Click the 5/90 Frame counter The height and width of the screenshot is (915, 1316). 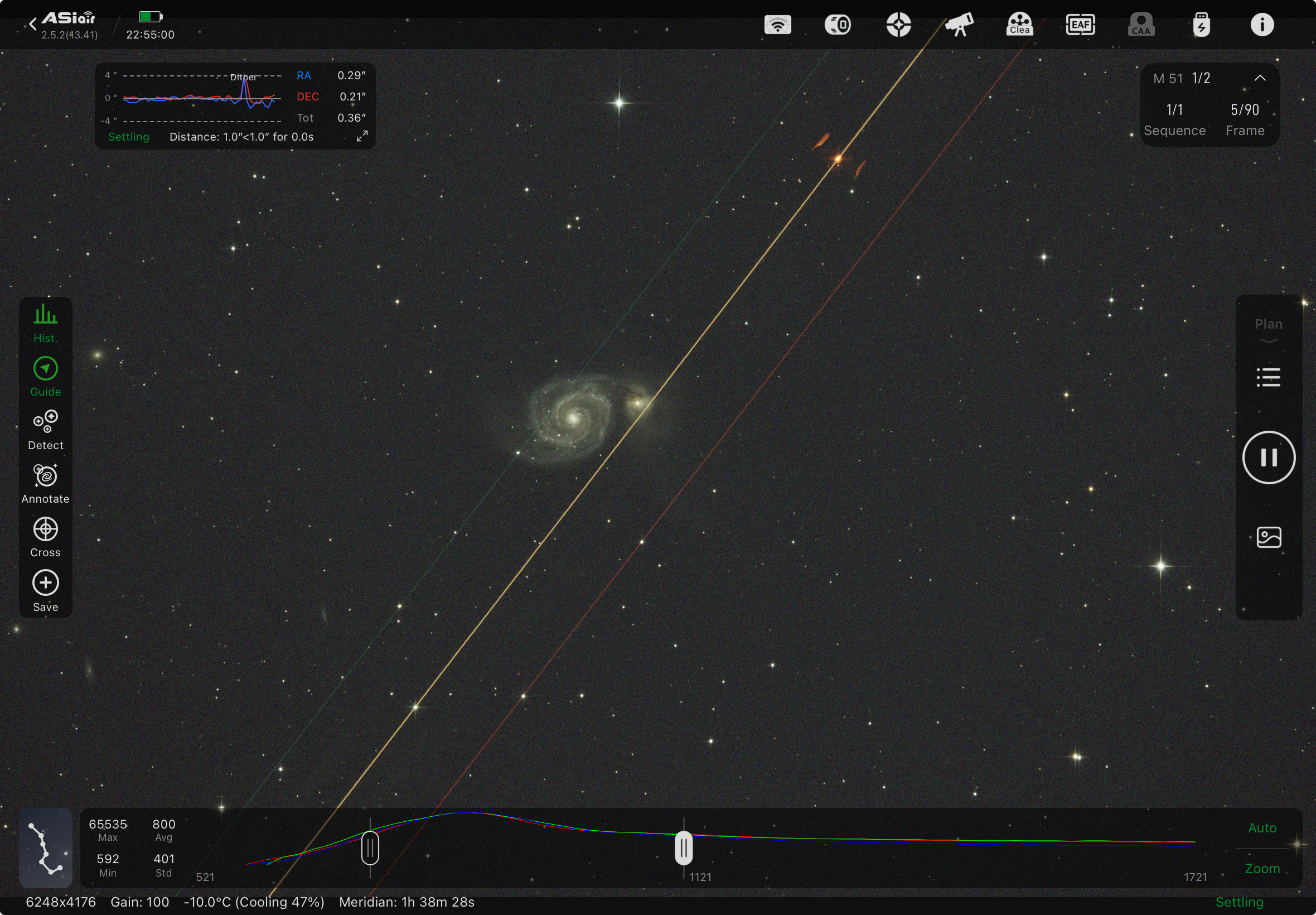(1245, 119)
